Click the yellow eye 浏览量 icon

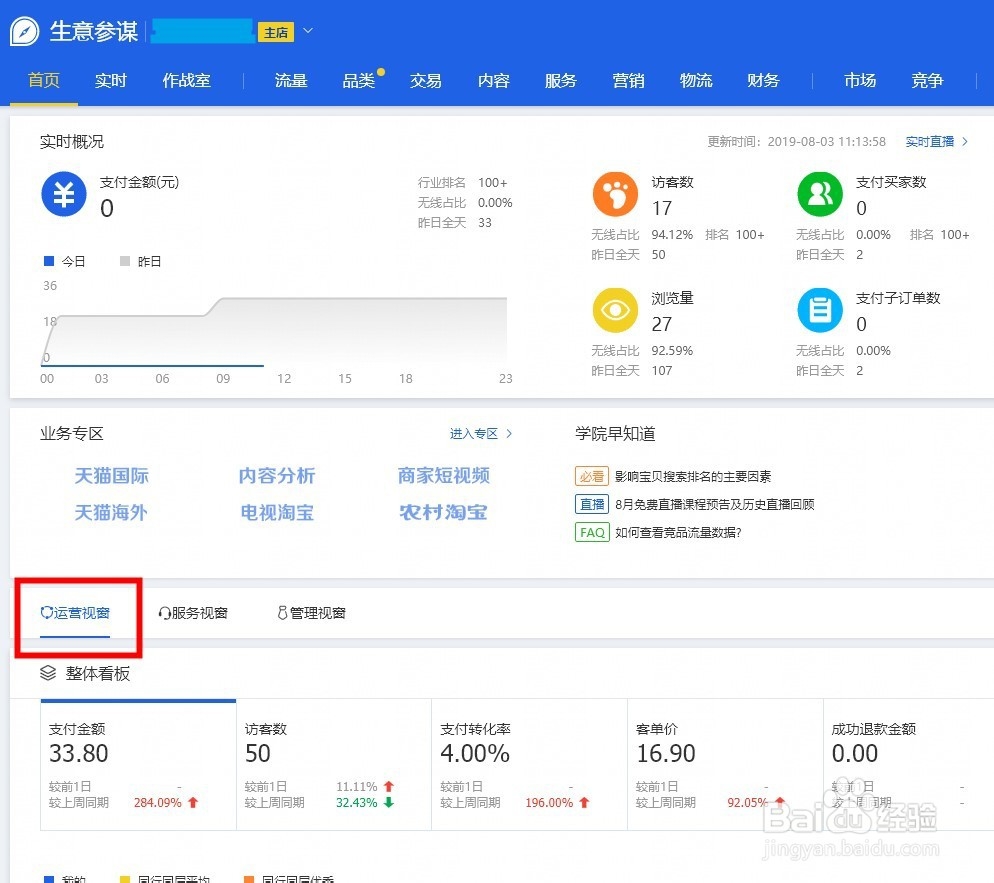[615, 310]
